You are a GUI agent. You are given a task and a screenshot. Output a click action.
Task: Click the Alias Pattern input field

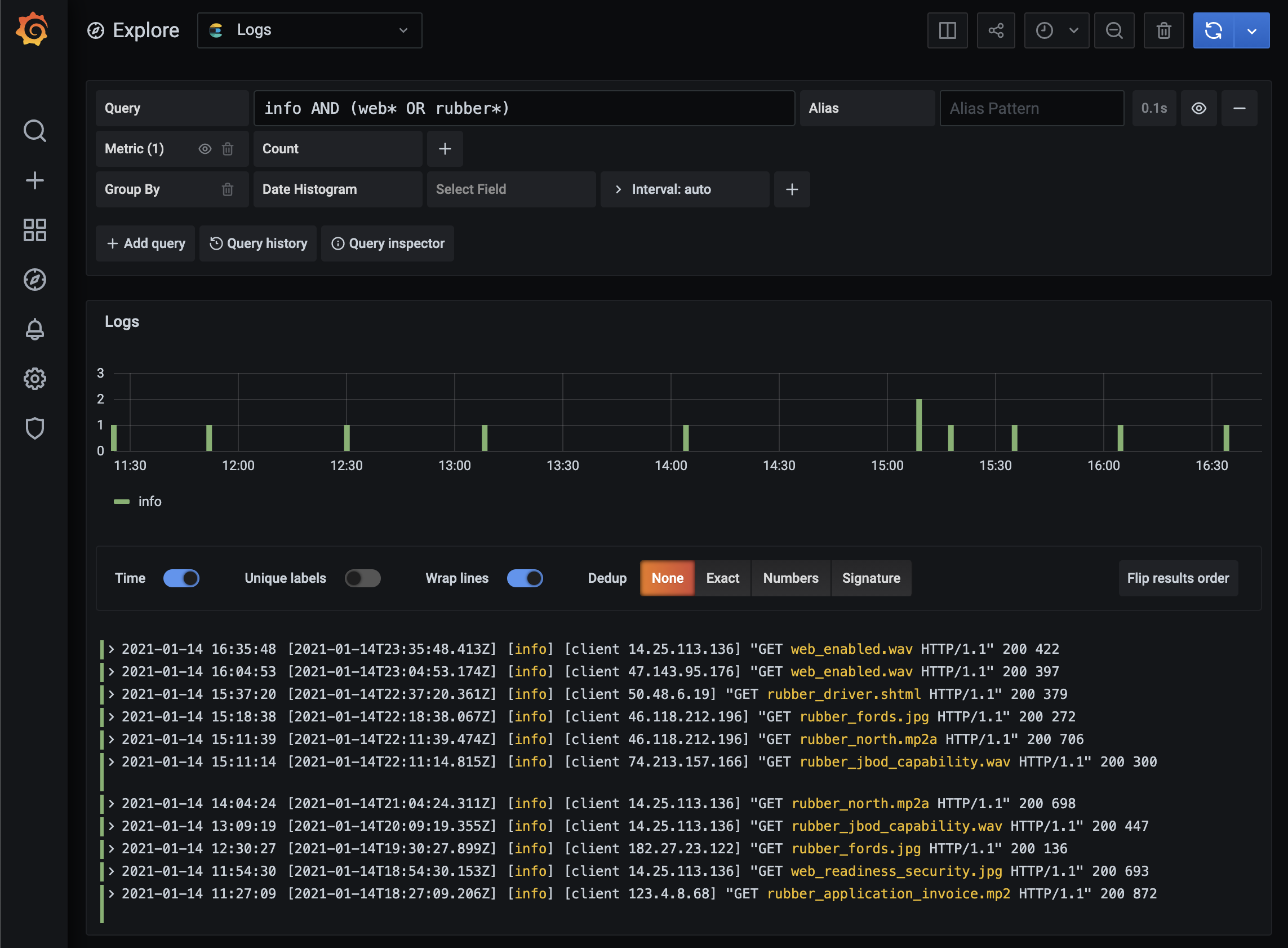[1032, 108]
